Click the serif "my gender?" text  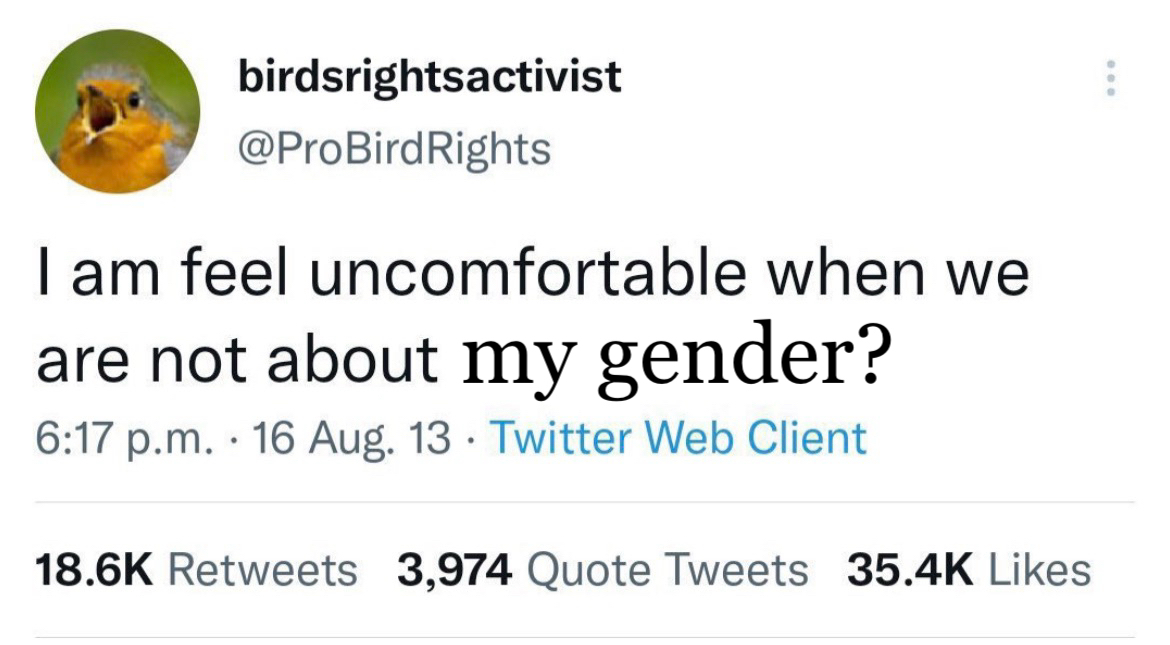(x=675, y=360)
